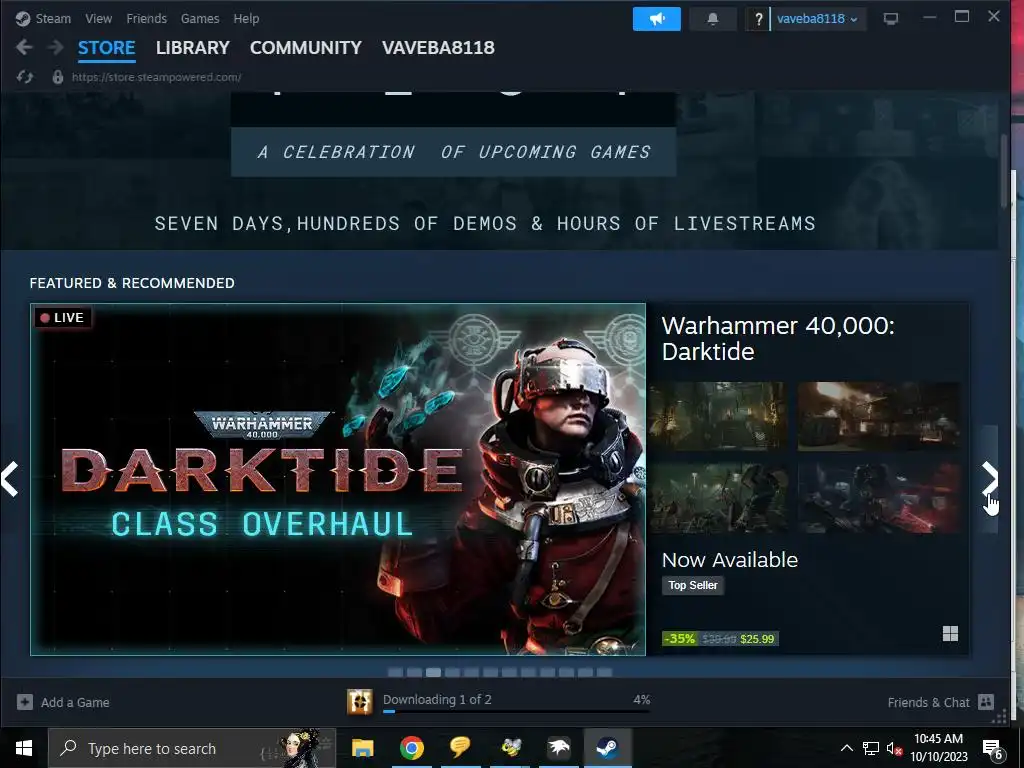The height and width of the screenshot is (768, 1024).
Task: Open the Games menu
Action: coord(200,19)
